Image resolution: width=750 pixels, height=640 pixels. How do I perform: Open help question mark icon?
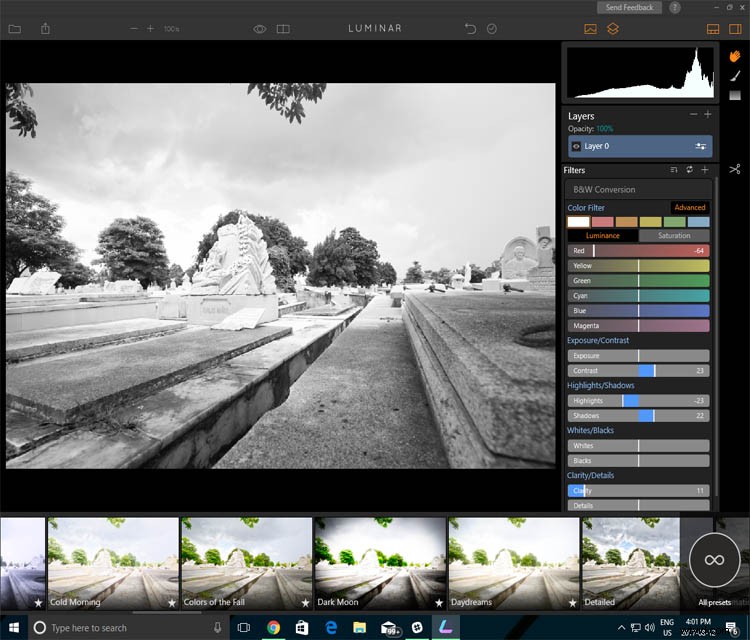point(675,7)
